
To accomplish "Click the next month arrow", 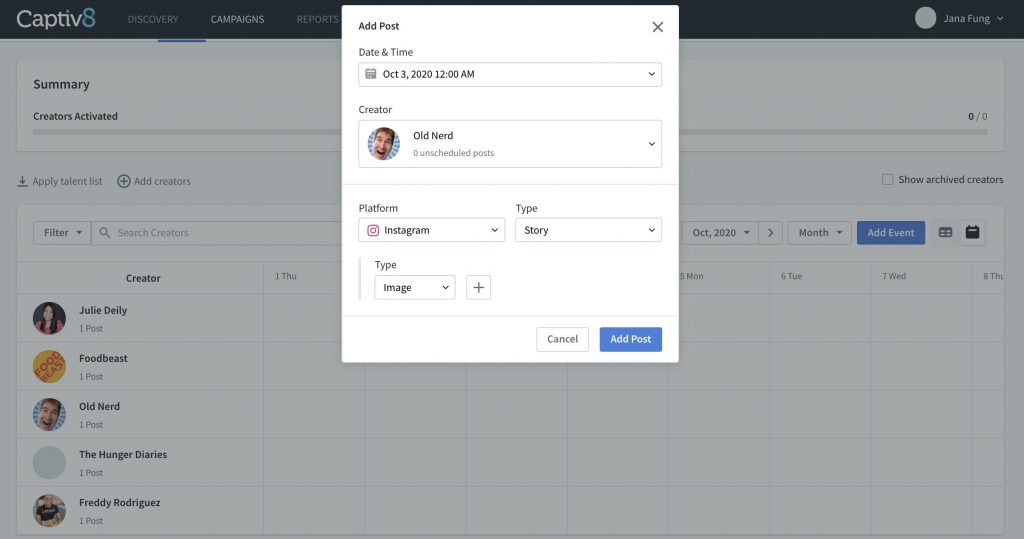I will point(770,233).
